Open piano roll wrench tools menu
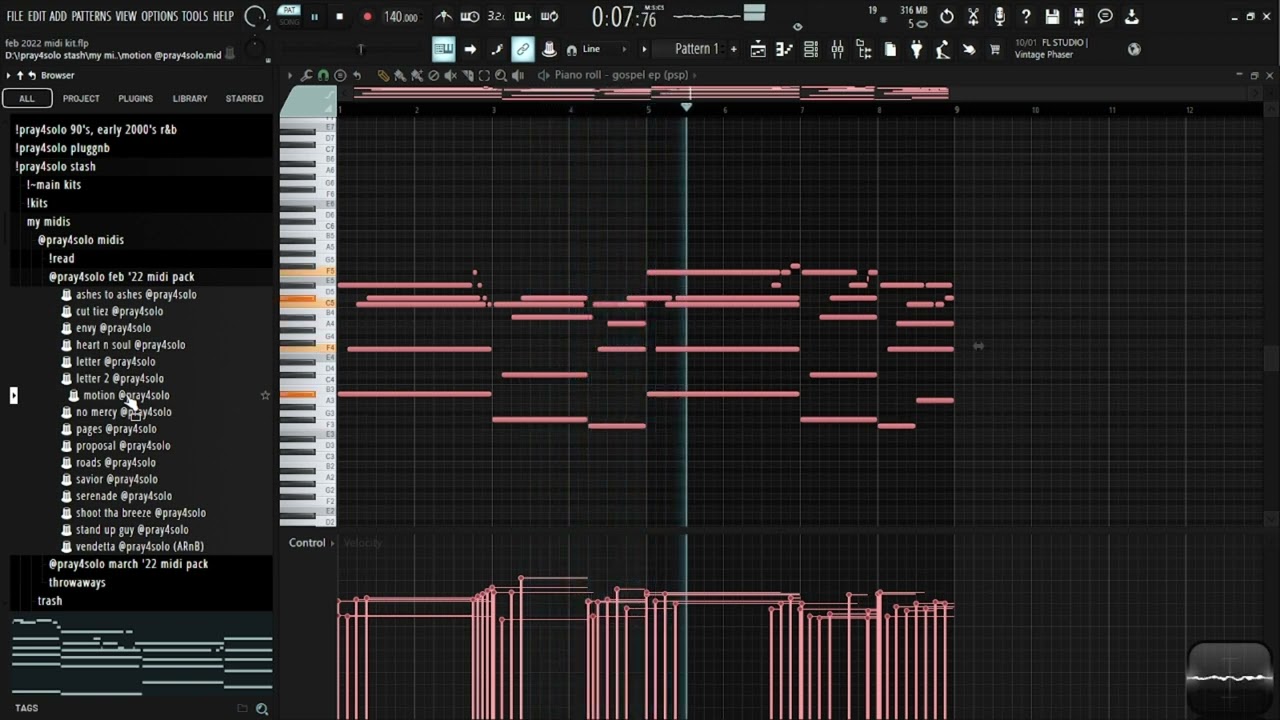This screenshot has height=720, width=1280. (x=307, y=75)
